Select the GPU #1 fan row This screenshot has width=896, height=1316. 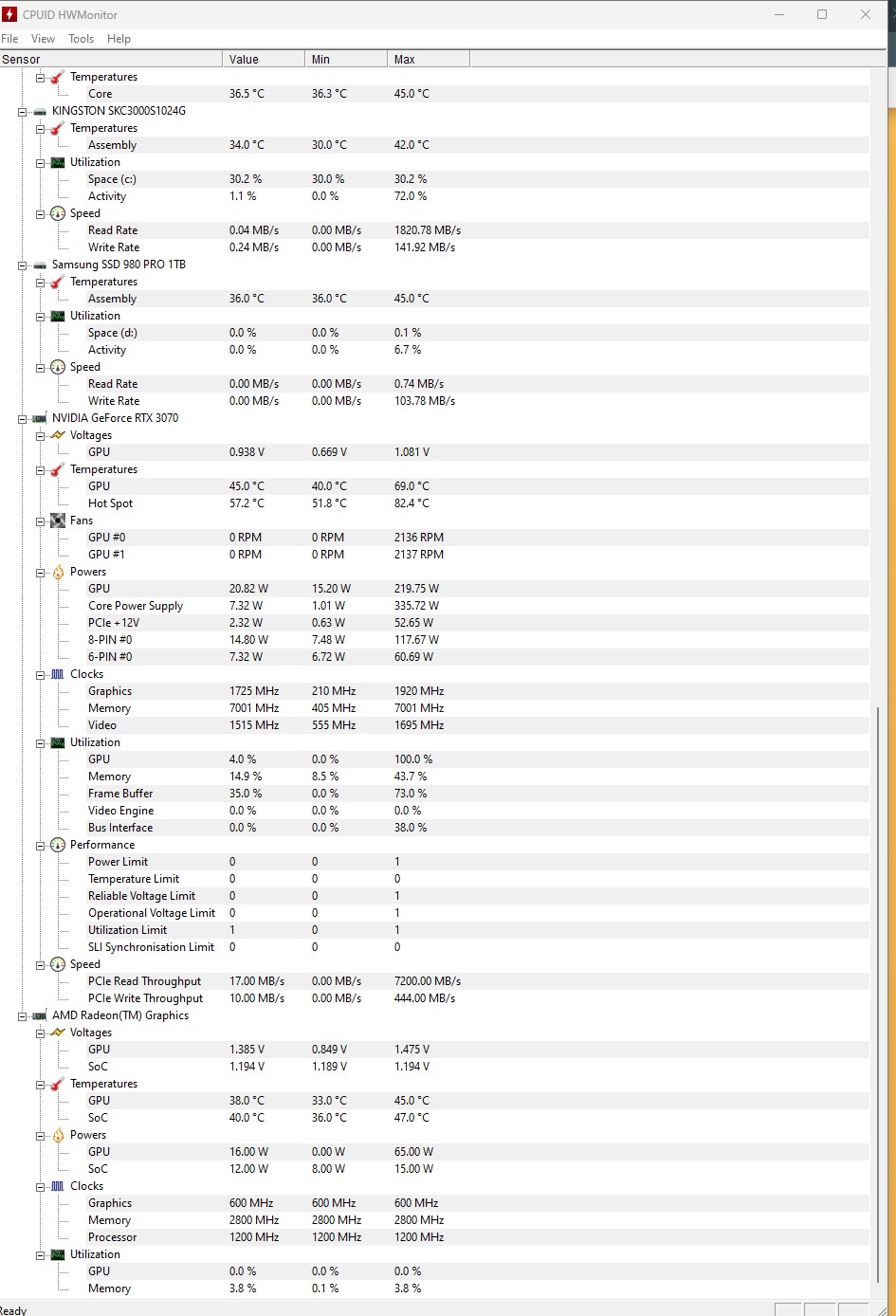[x=434, y=555]
